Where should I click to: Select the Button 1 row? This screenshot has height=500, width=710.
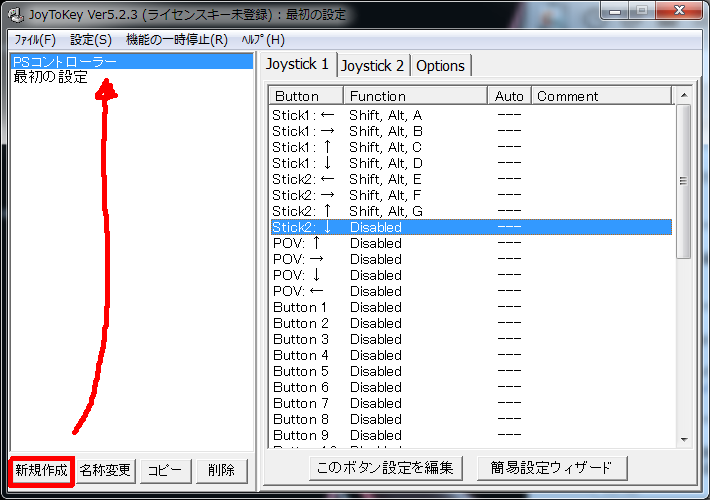(x=471, y=307)
